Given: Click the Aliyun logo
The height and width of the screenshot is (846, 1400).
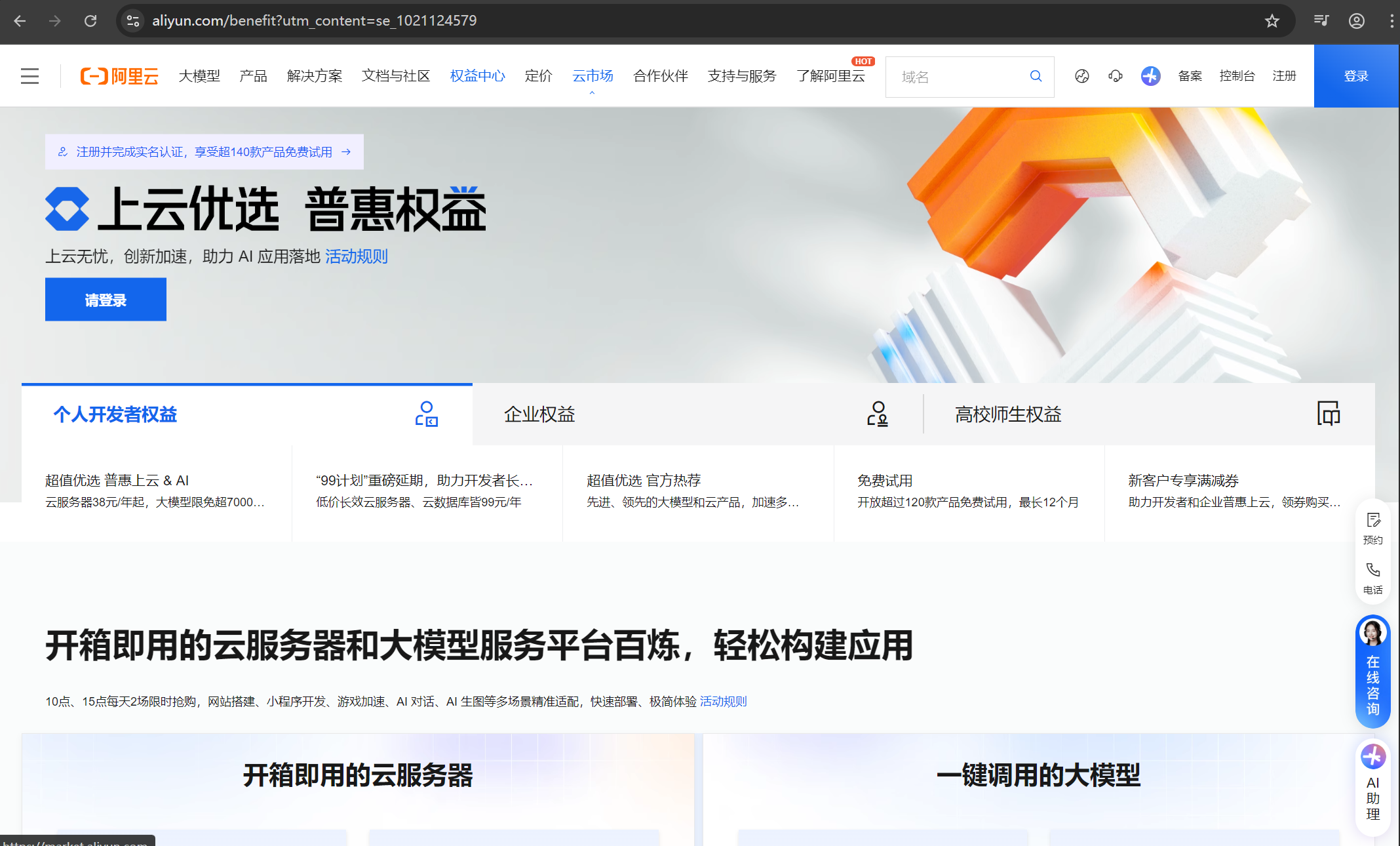Looking at the screenshot, I should (x=119, y=76).
